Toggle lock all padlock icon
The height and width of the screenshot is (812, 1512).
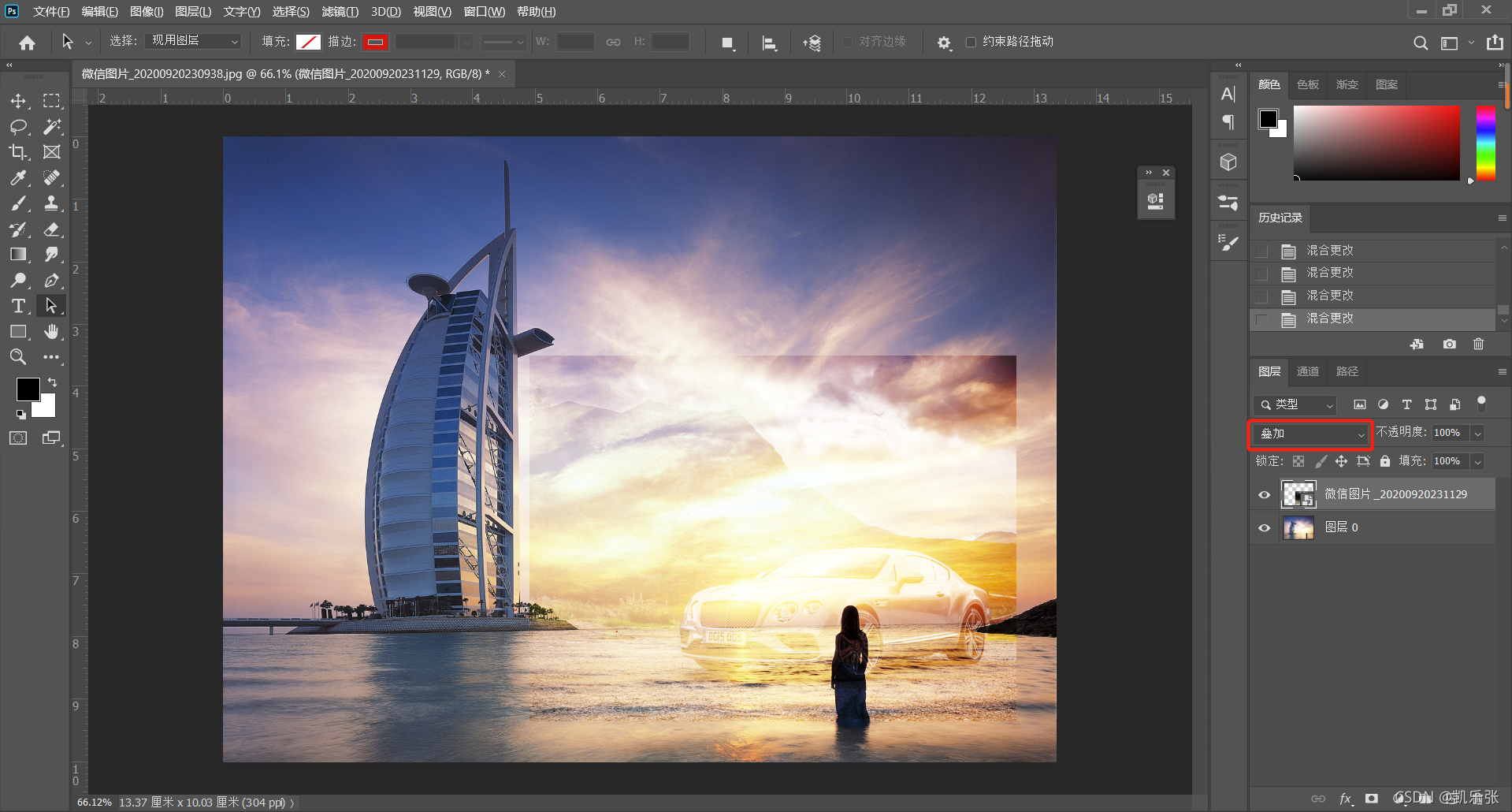point(1384,461)
